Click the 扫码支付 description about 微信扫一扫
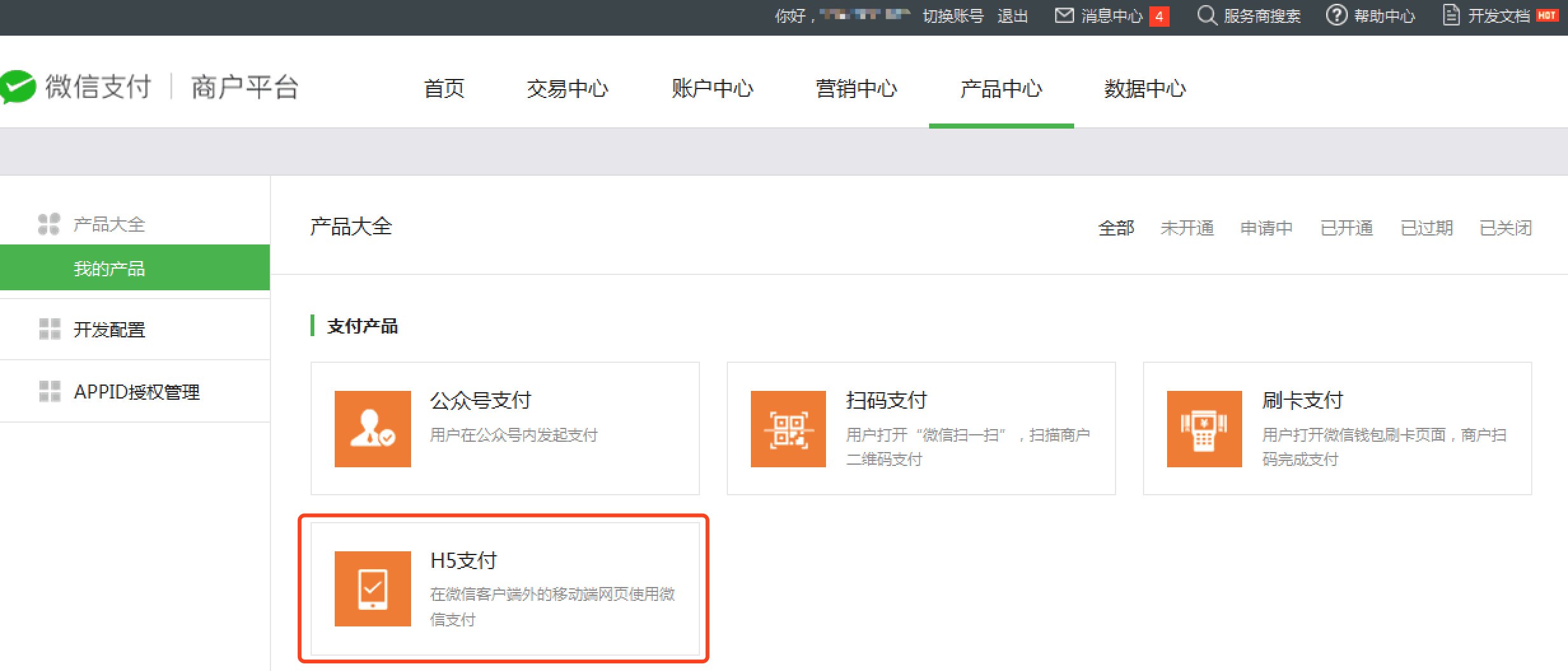Image resolution: width=1568 pixels, height=671 pixels. [x=968, y=446]
